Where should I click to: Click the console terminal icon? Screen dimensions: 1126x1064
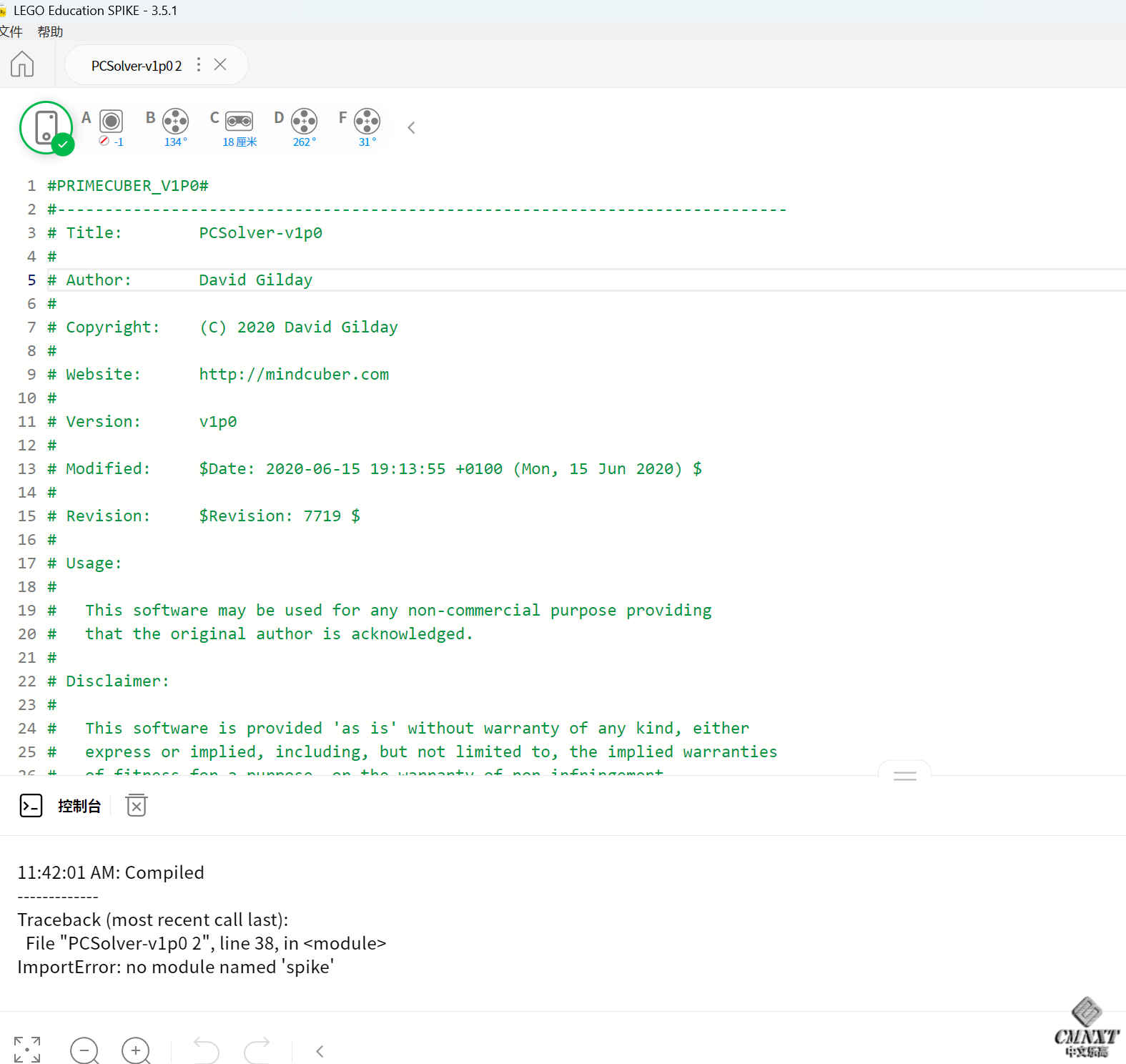click(x=31, y=806)
